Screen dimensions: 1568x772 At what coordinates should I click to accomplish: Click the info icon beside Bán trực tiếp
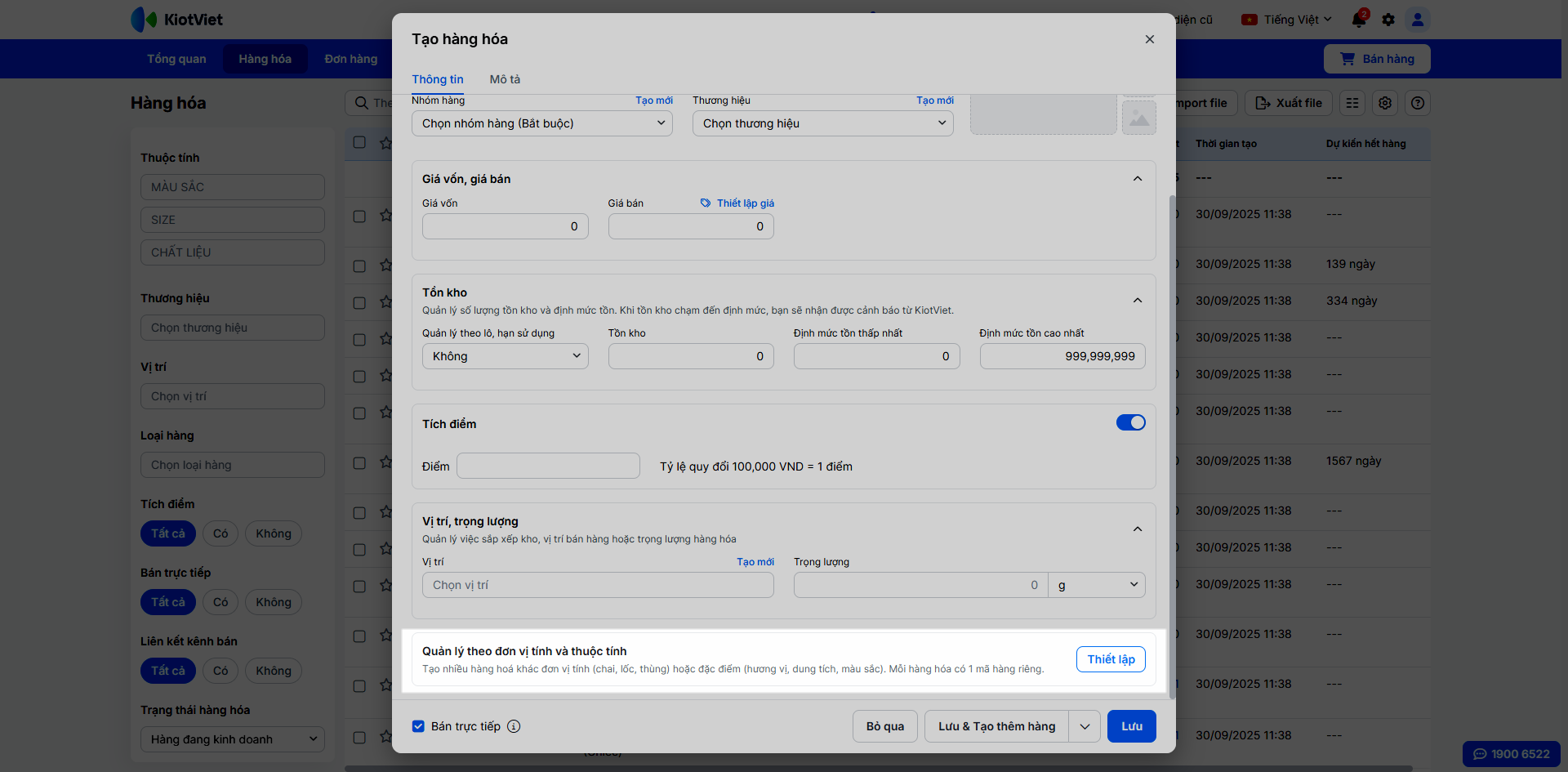pos(514,726)
